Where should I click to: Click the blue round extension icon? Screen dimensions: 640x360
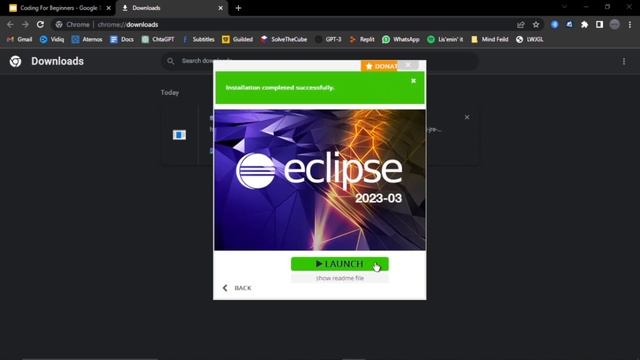pos(554,24)
